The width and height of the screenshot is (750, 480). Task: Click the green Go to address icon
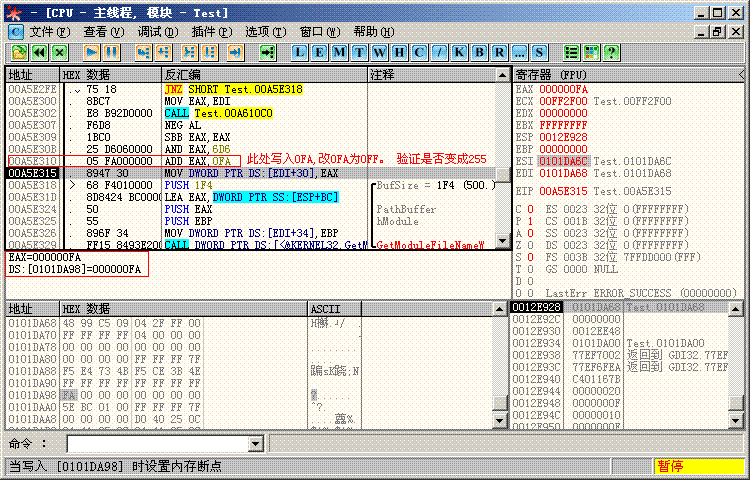click(x=267, y=52)
